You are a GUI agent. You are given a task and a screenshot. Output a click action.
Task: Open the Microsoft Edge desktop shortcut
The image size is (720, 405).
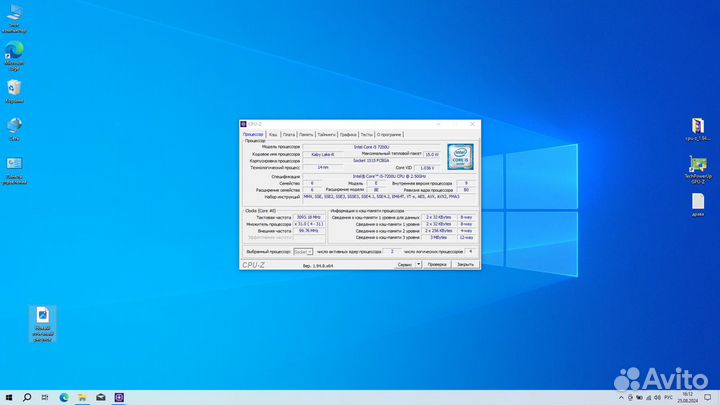(14, 56)
